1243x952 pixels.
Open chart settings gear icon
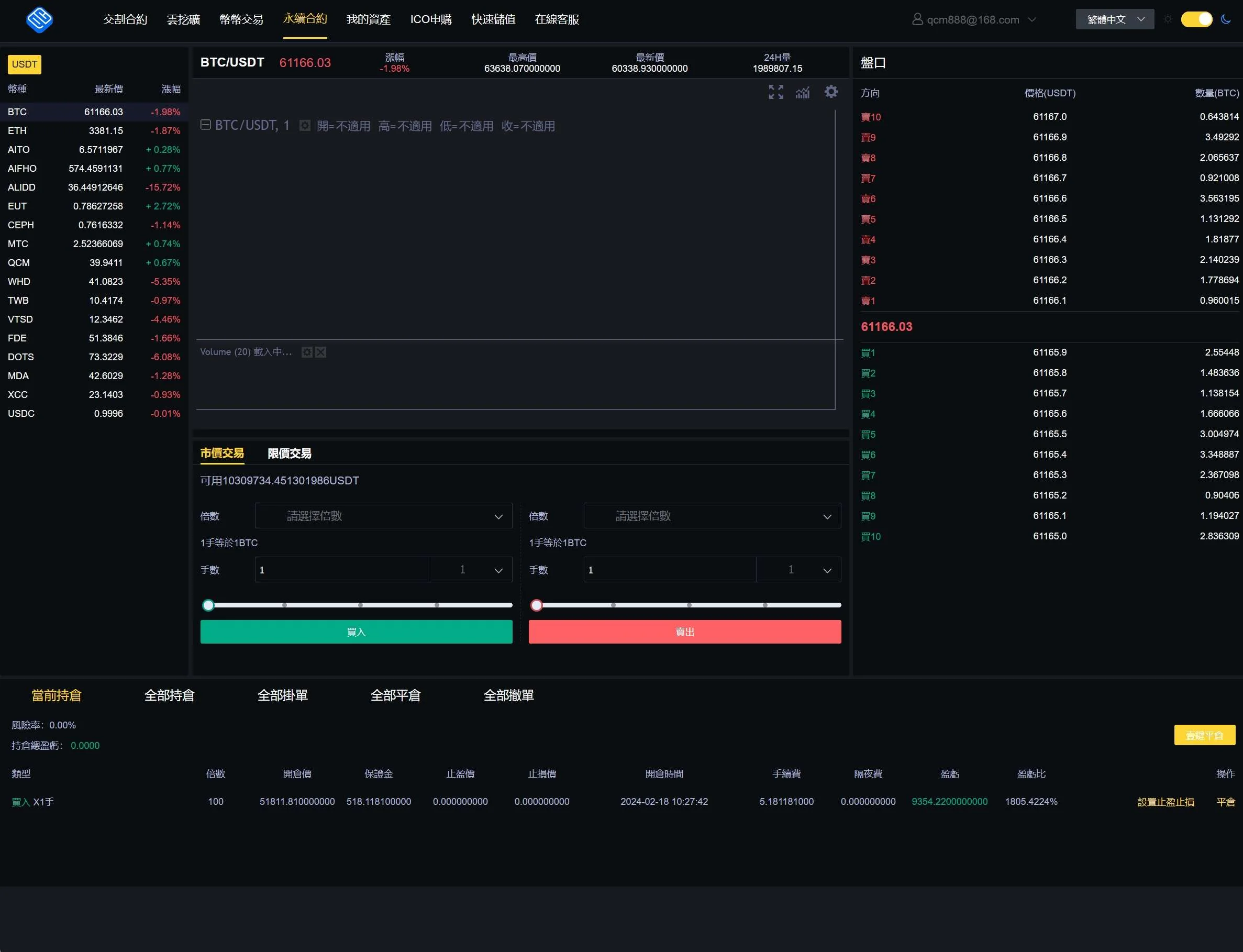click(830, 92)
